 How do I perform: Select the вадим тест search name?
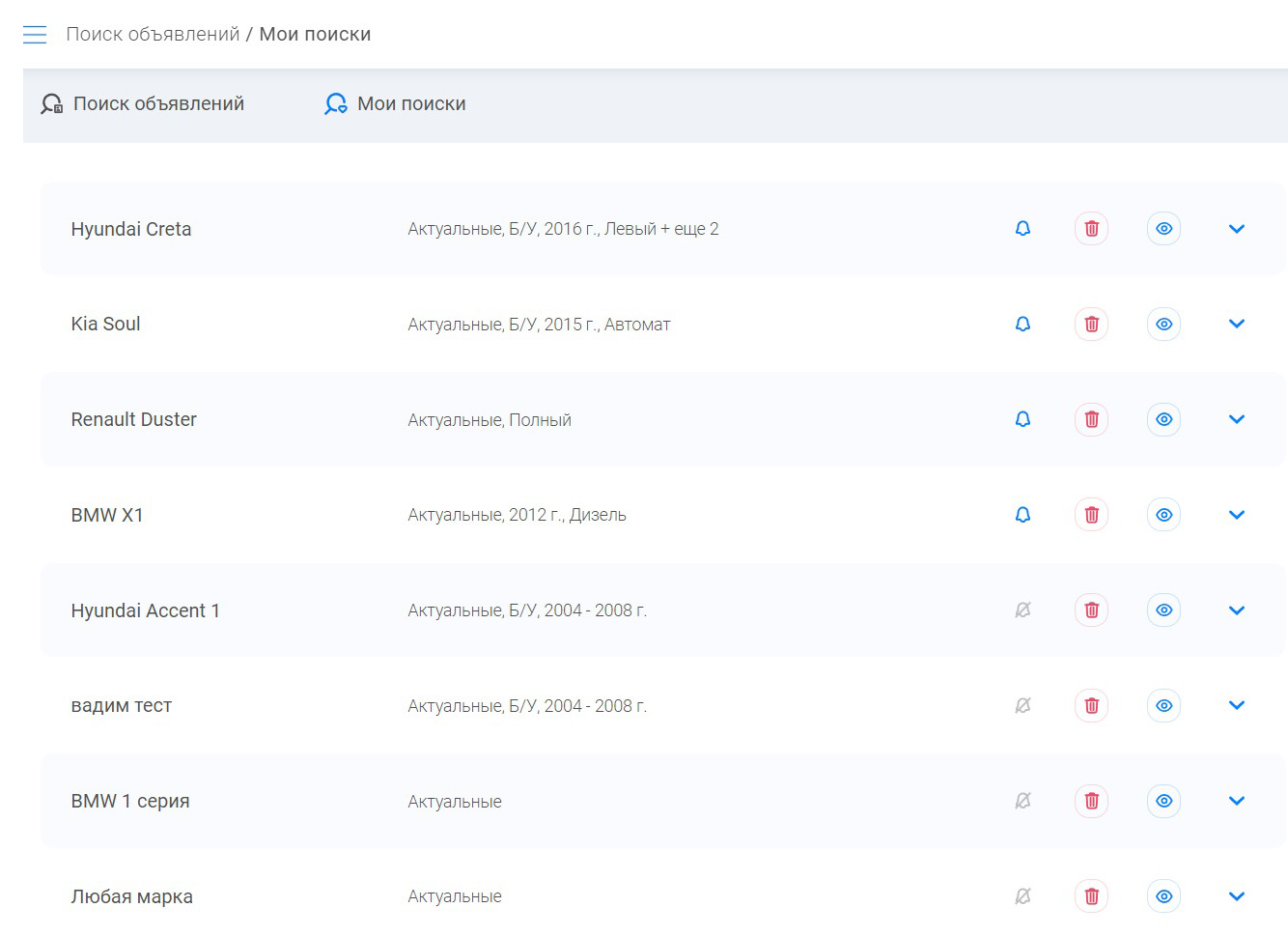pos(122,705)
